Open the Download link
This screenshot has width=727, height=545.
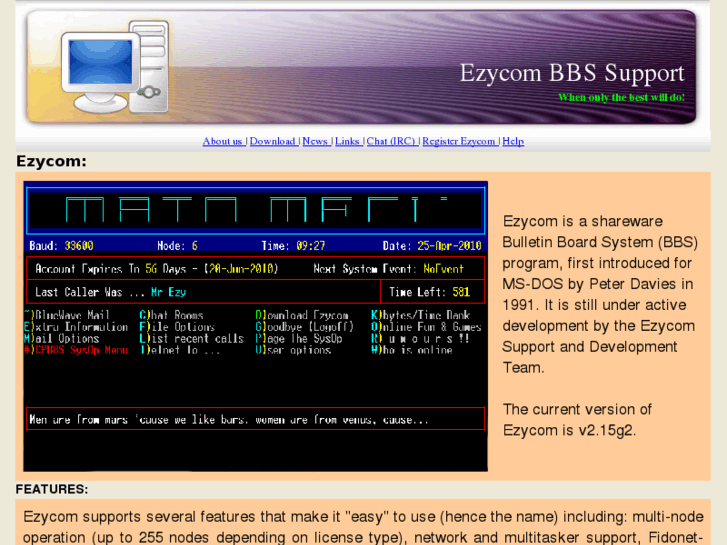click(274, 141)
